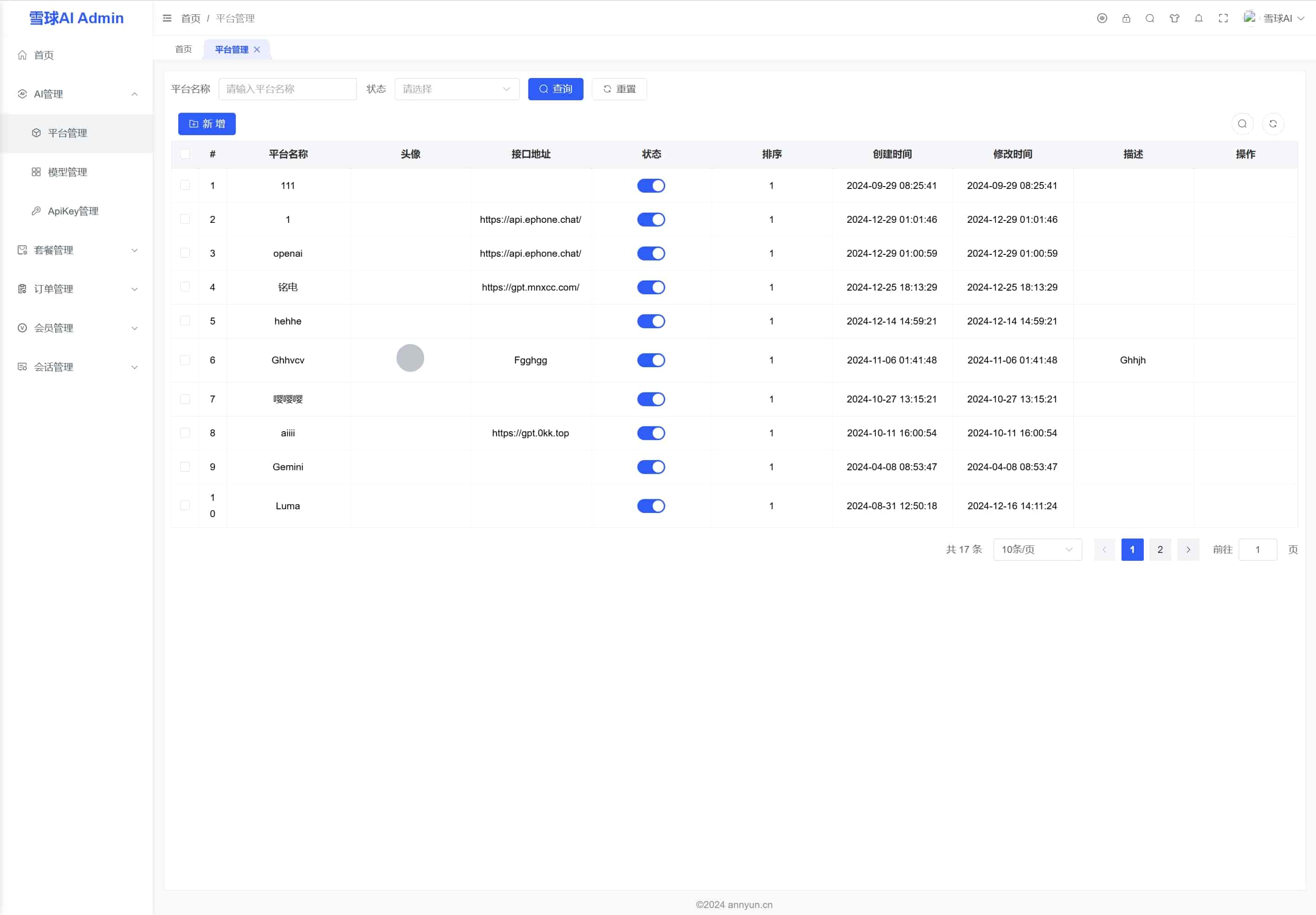1316x915 pixels.
Task: Check the checkbox for the hehhe row
Action: pos(185,320)
